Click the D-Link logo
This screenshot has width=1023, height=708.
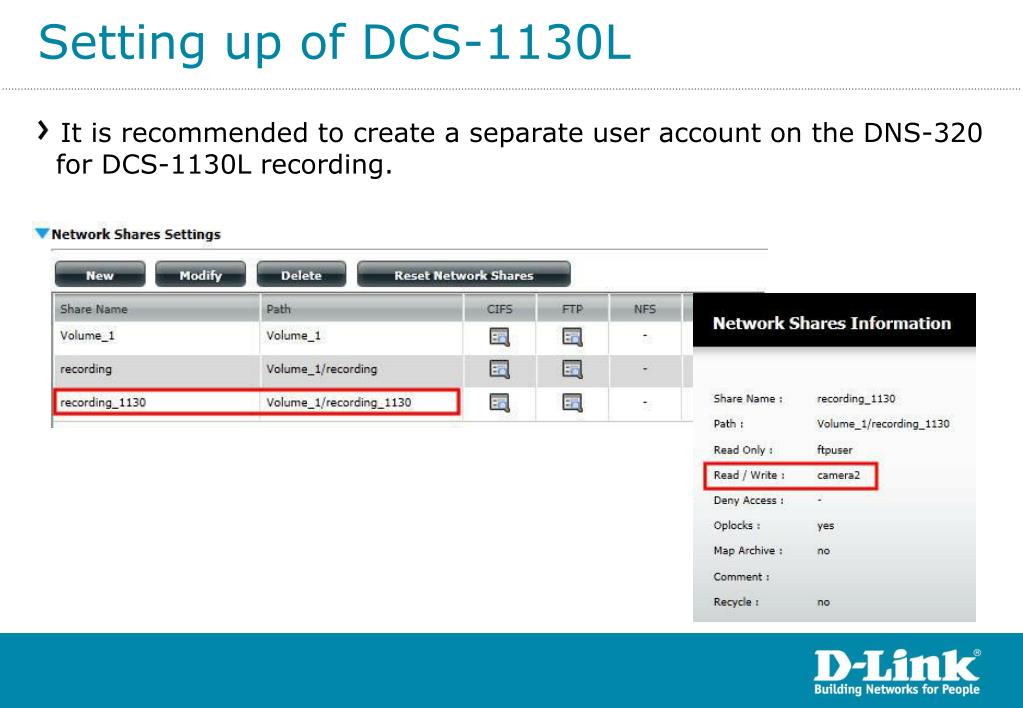tap(896, 672)
